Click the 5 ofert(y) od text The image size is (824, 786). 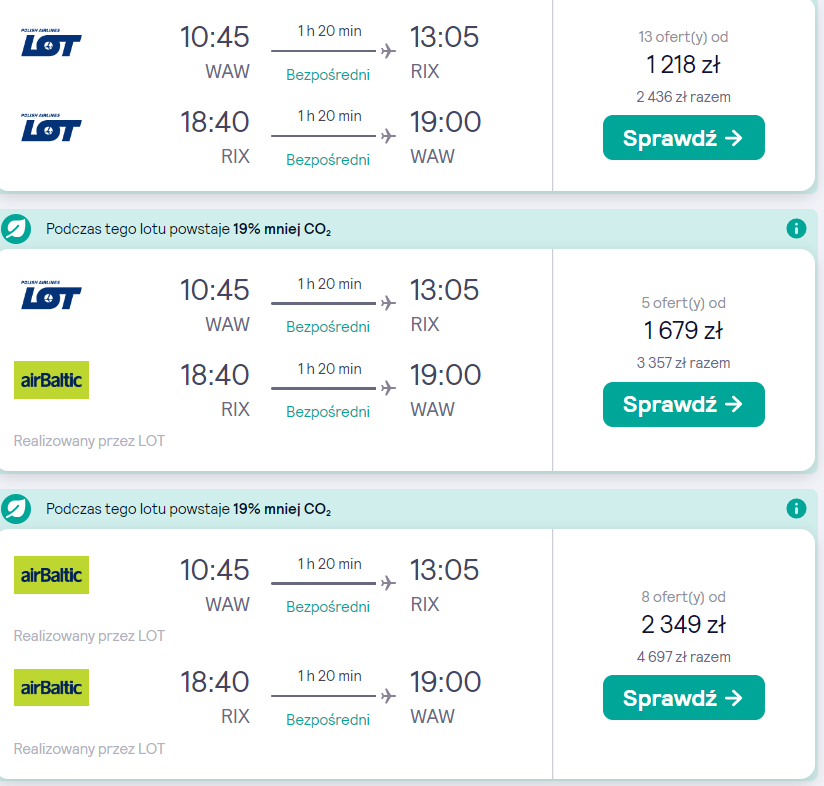click(x=683, y=303)
